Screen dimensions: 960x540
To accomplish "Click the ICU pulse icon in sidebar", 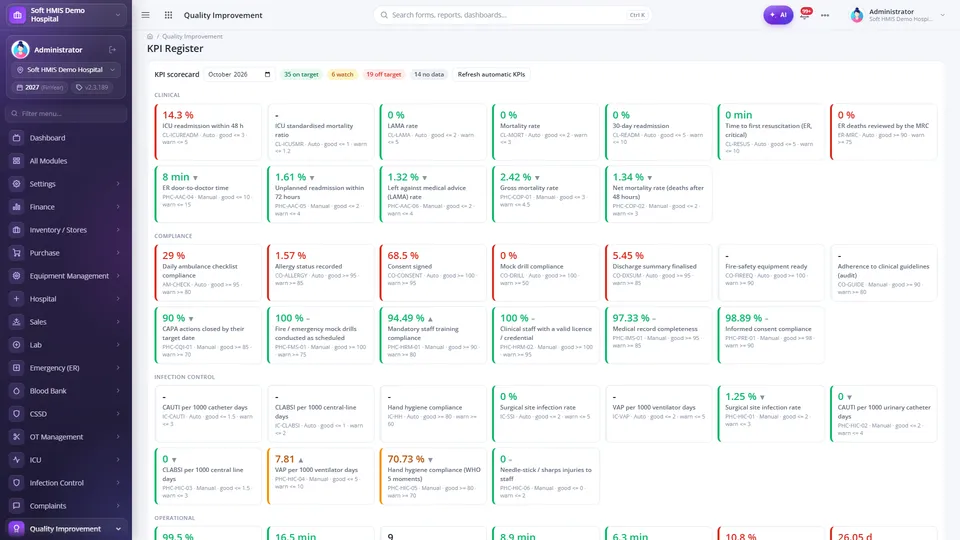I will [x=17, y=460].
